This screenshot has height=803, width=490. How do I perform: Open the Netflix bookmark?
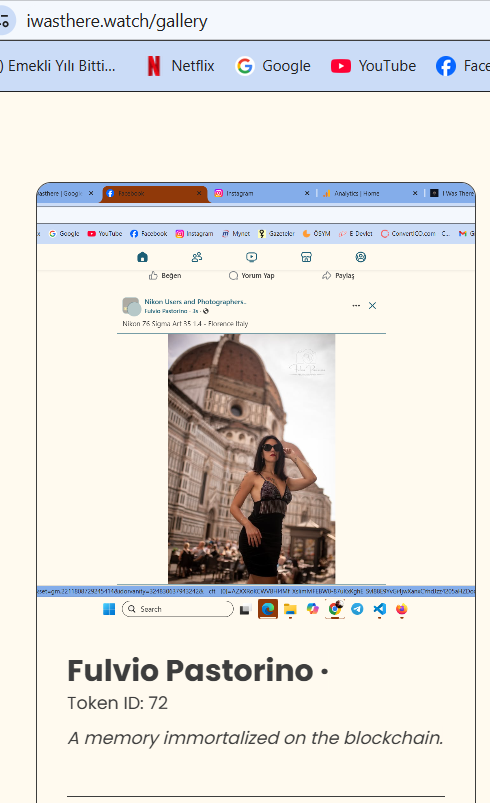[x=181, y=66]
